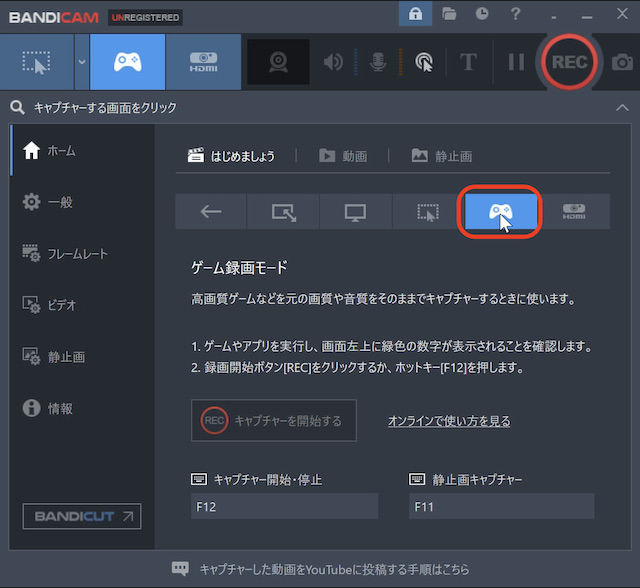Select rectangle area mode icon in panel
This screenshot has width=640, height=588.
(428, 211)
